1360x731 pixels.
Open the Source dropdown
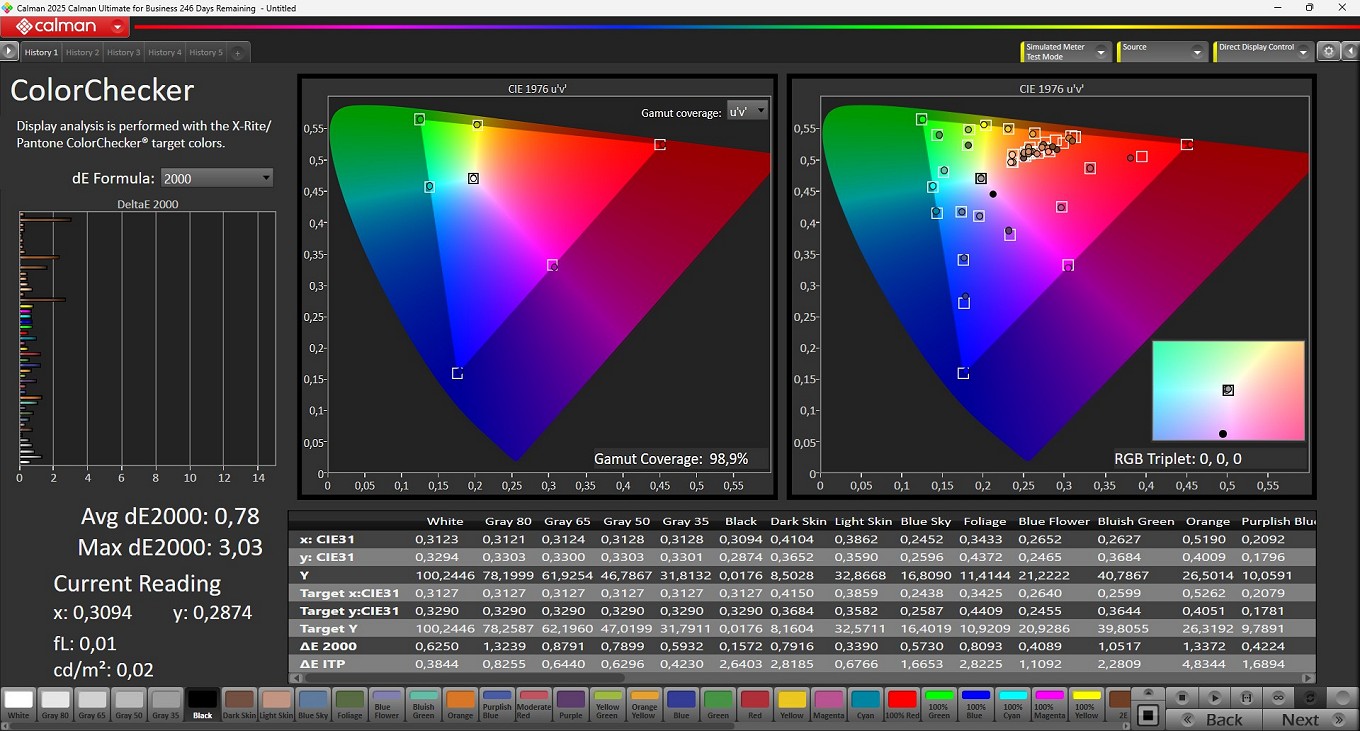[x=1162, y=51]
